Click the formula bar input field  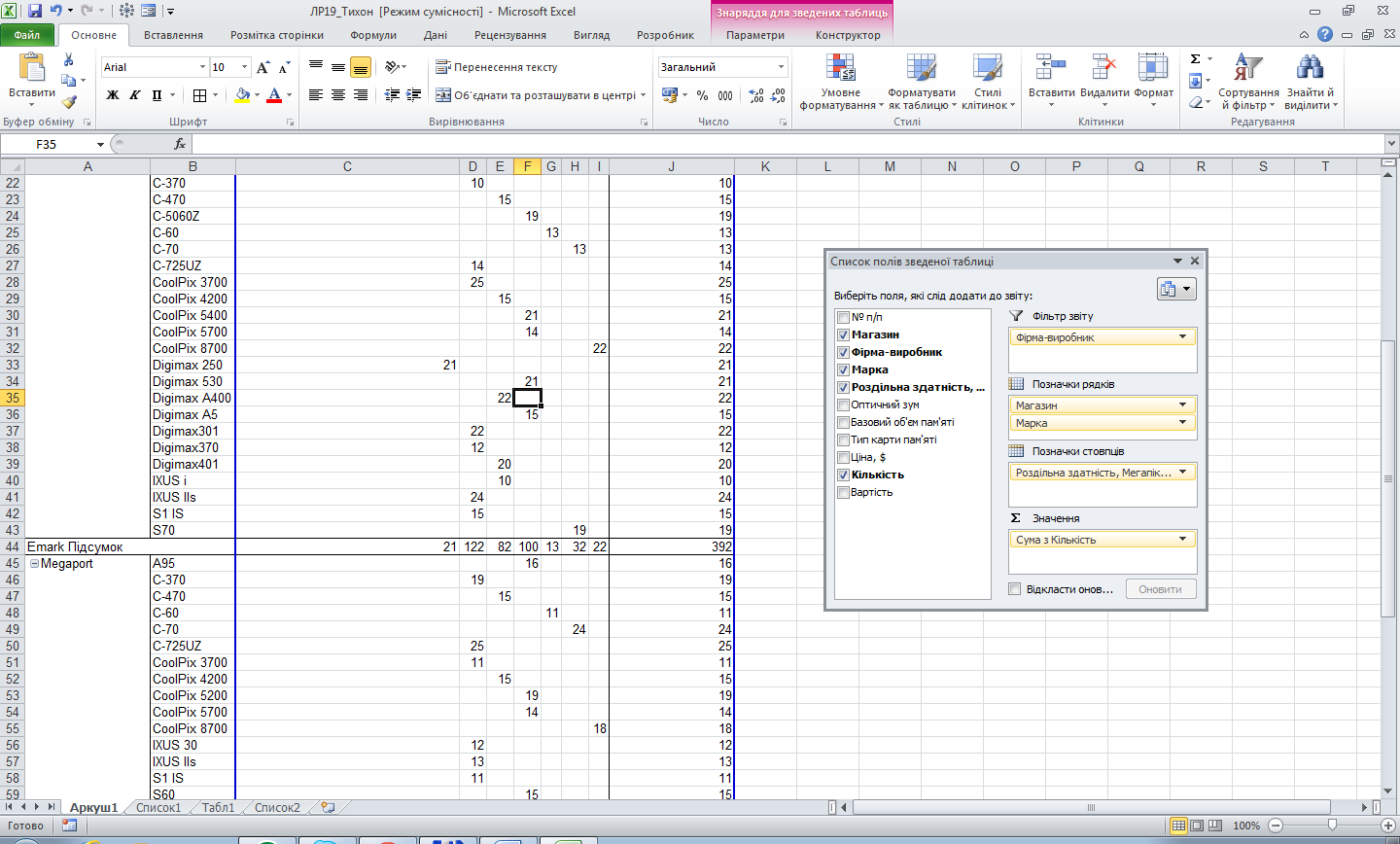tap(787, 144)
